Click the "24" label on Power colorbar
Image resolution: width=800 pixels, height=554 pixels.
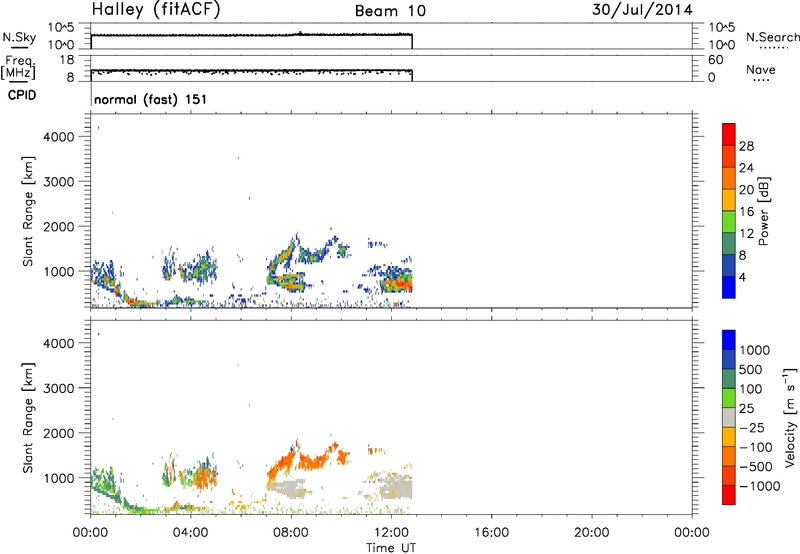746,168
